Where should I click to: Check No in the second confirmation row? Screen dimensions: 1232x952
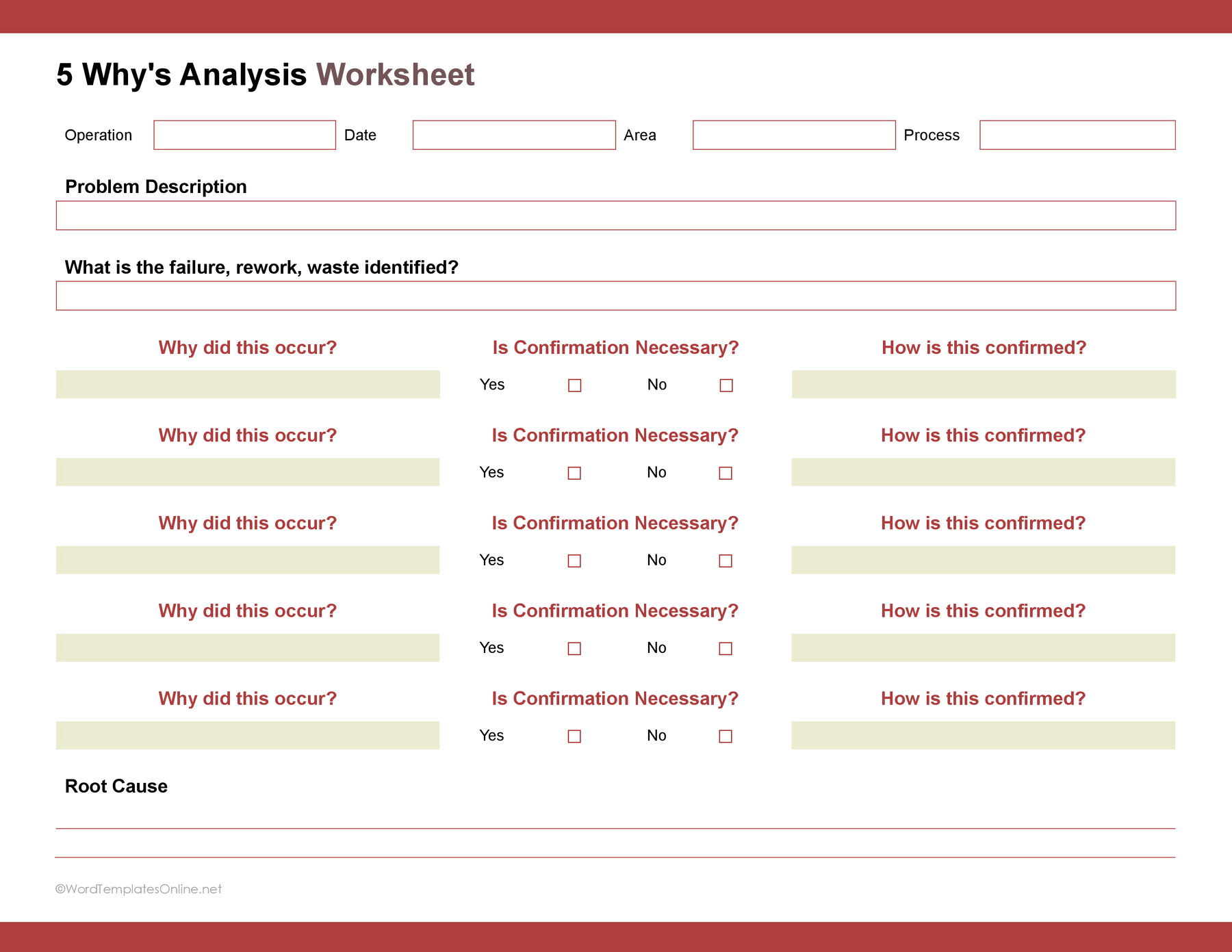coord(726,473)
